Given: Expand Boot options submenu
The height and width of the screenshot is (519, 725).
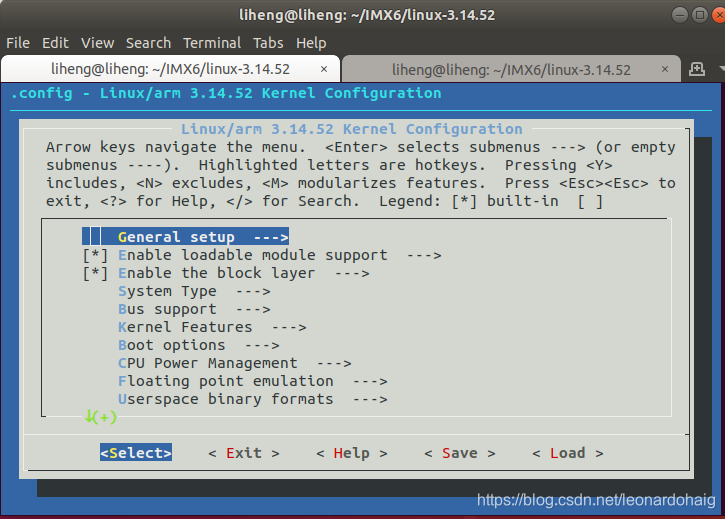Looking at the screenshot, I should [x=199, y=345].
